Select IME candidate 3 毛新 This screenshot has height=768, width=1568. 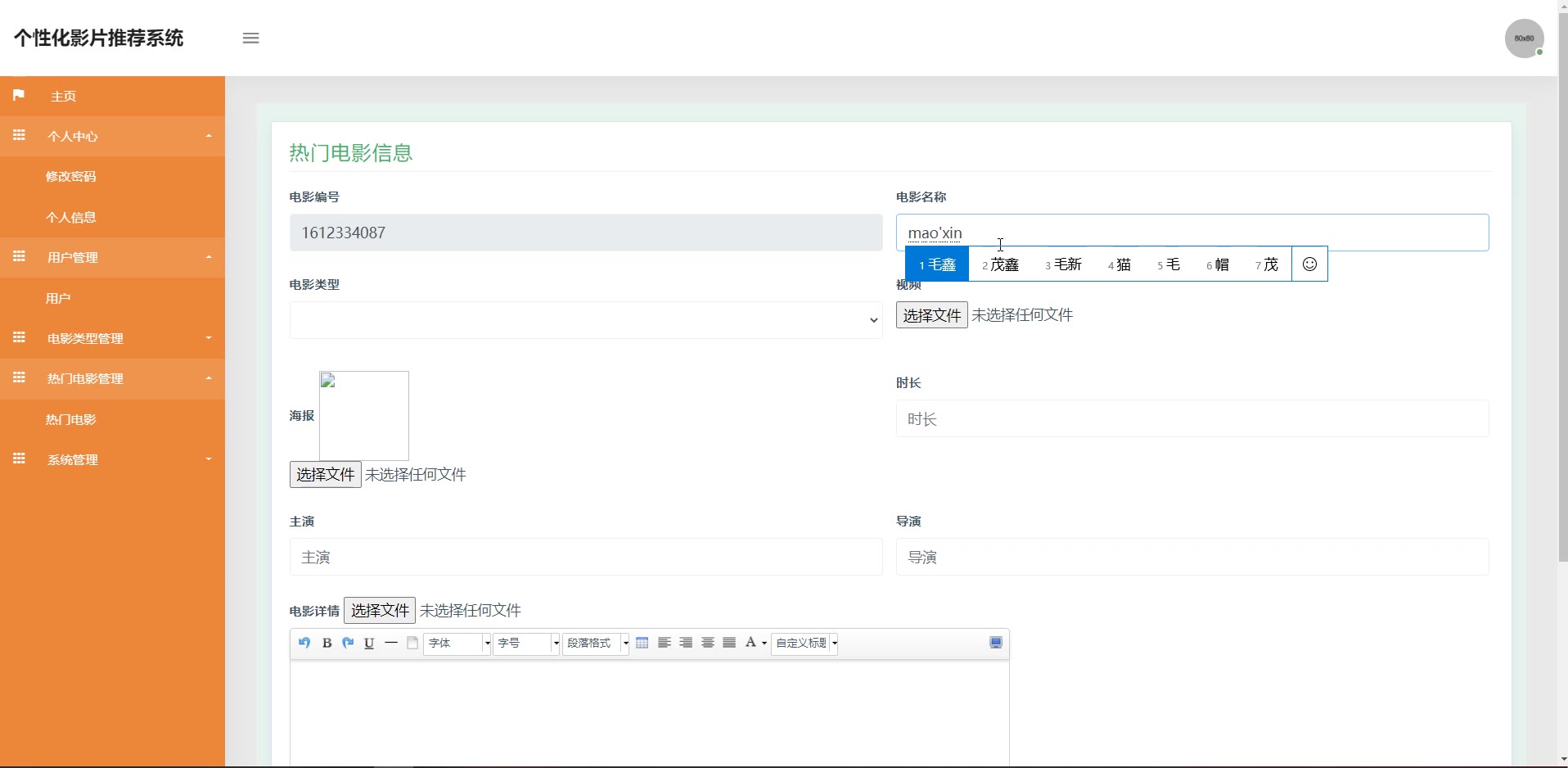pyautogui.click(x=1063, y=264)
